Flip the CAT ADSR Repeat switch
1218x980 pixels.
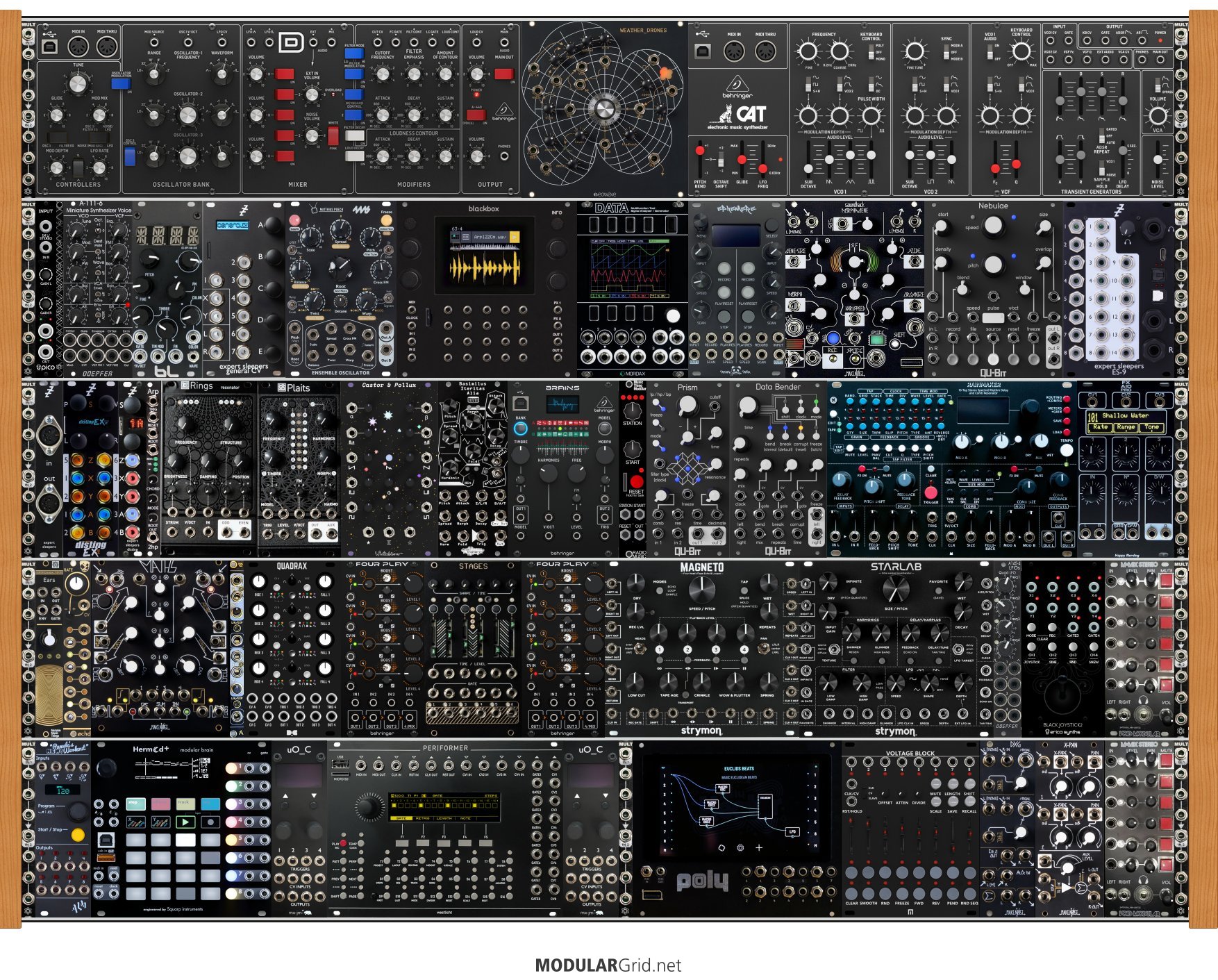point(1102,136)
